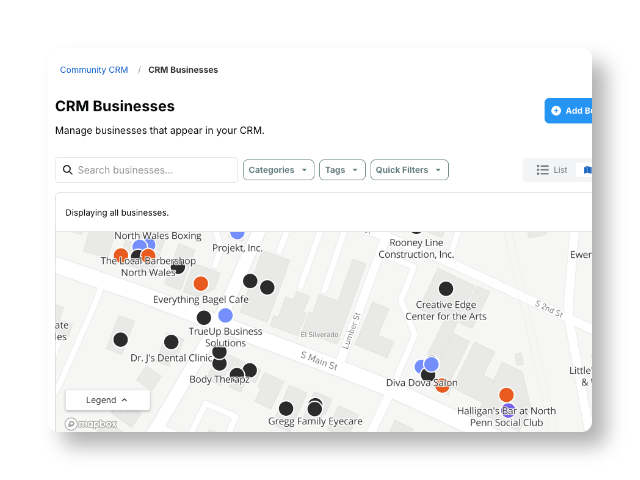Click the Everything Bagel Cafe map label
Image resolution: width=640 pixels, height=480 pixels.
201,300
